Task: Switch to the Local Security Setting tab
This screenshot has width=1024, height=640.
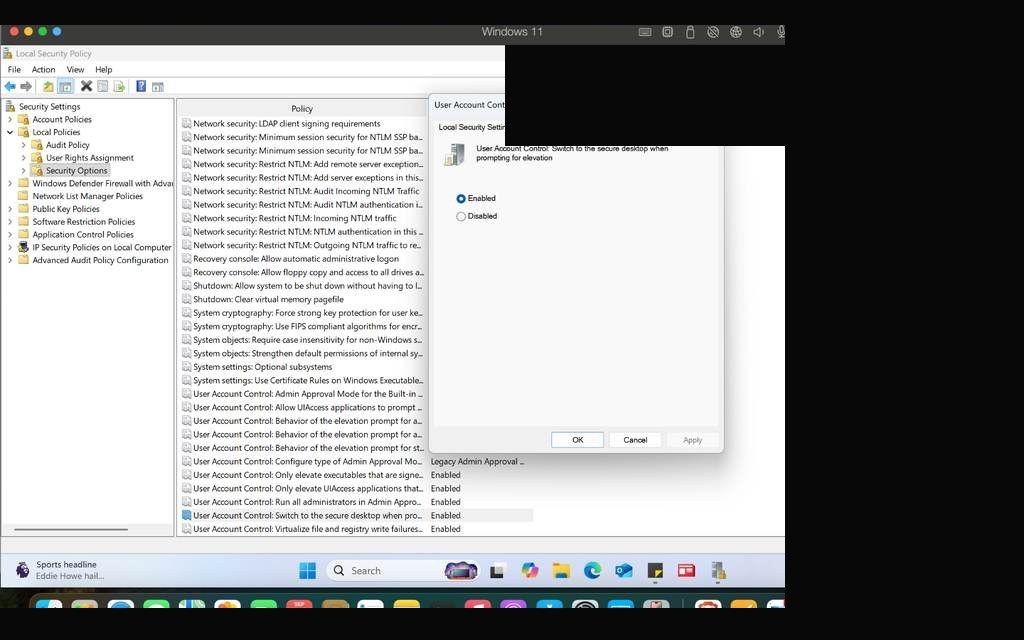Action: [x=471, y=127]
